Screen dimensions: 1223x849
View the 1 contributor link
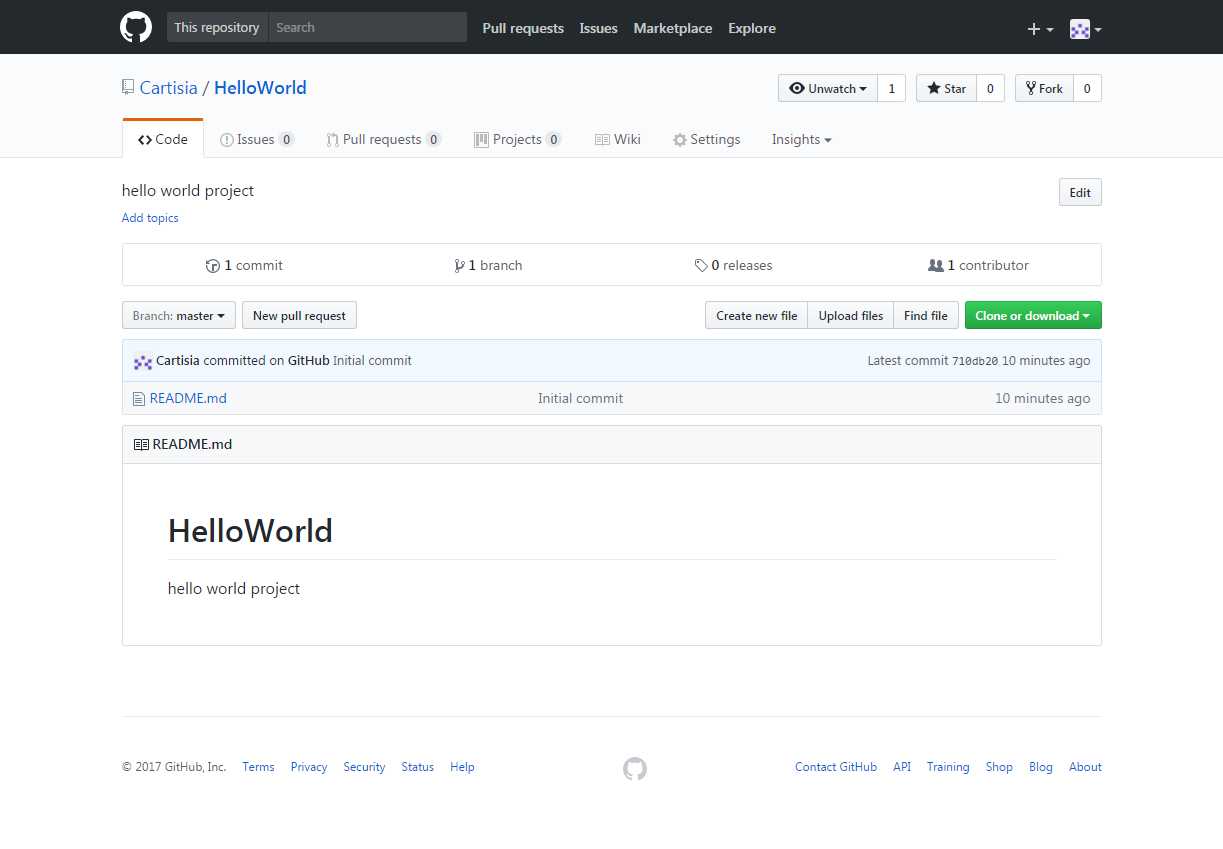coord(978,265)
